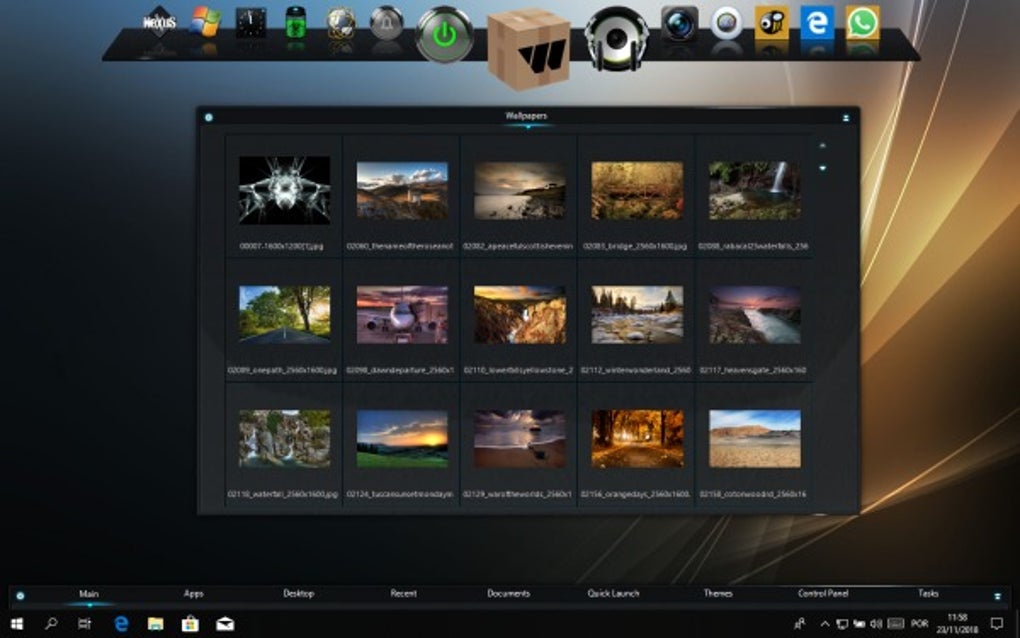1020x638 pixels.
Task: Open WhatsApp from the dock
Action: tap(863, 23)
